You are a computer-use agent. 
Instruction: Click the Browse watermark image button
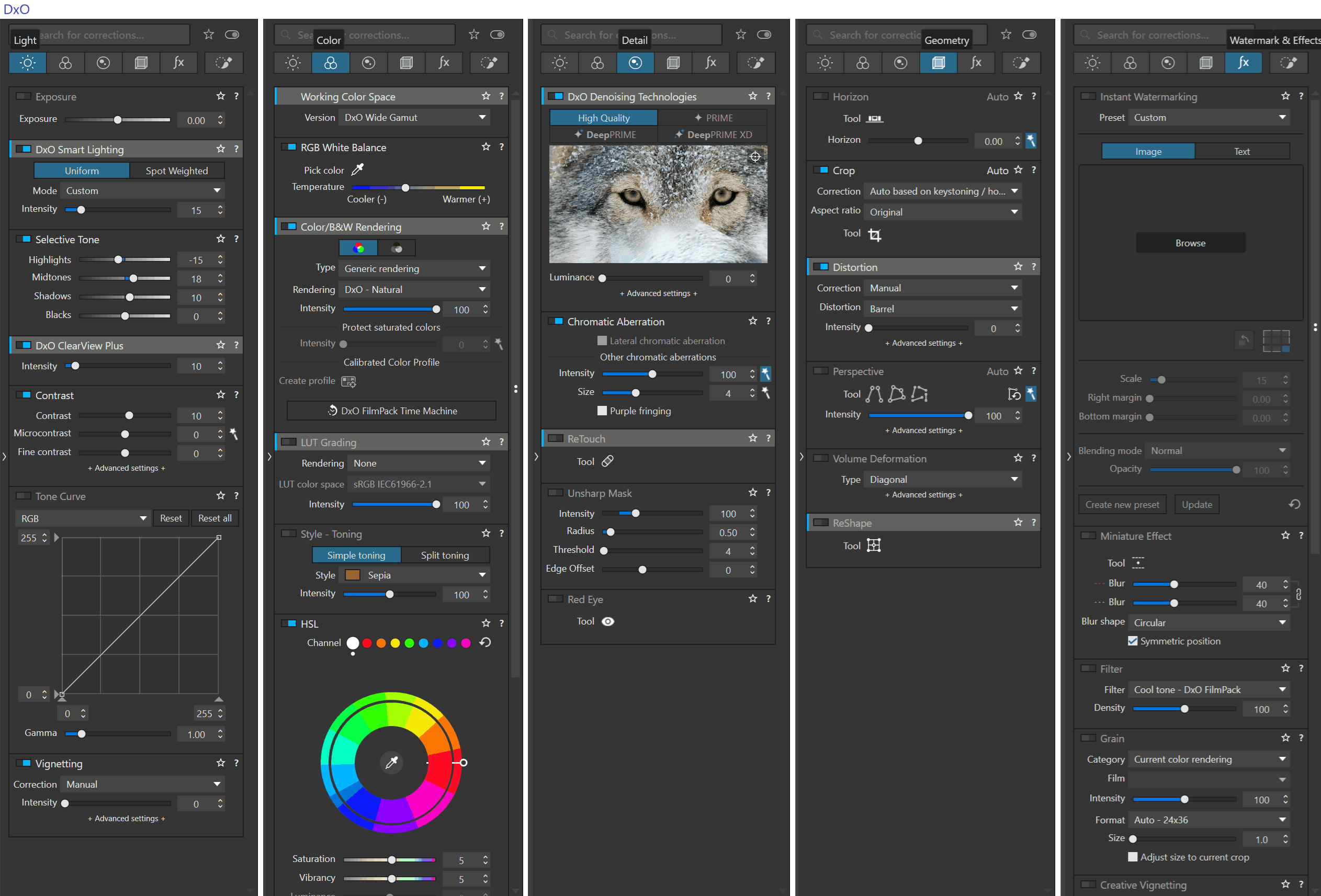[x=1190, y=243]
